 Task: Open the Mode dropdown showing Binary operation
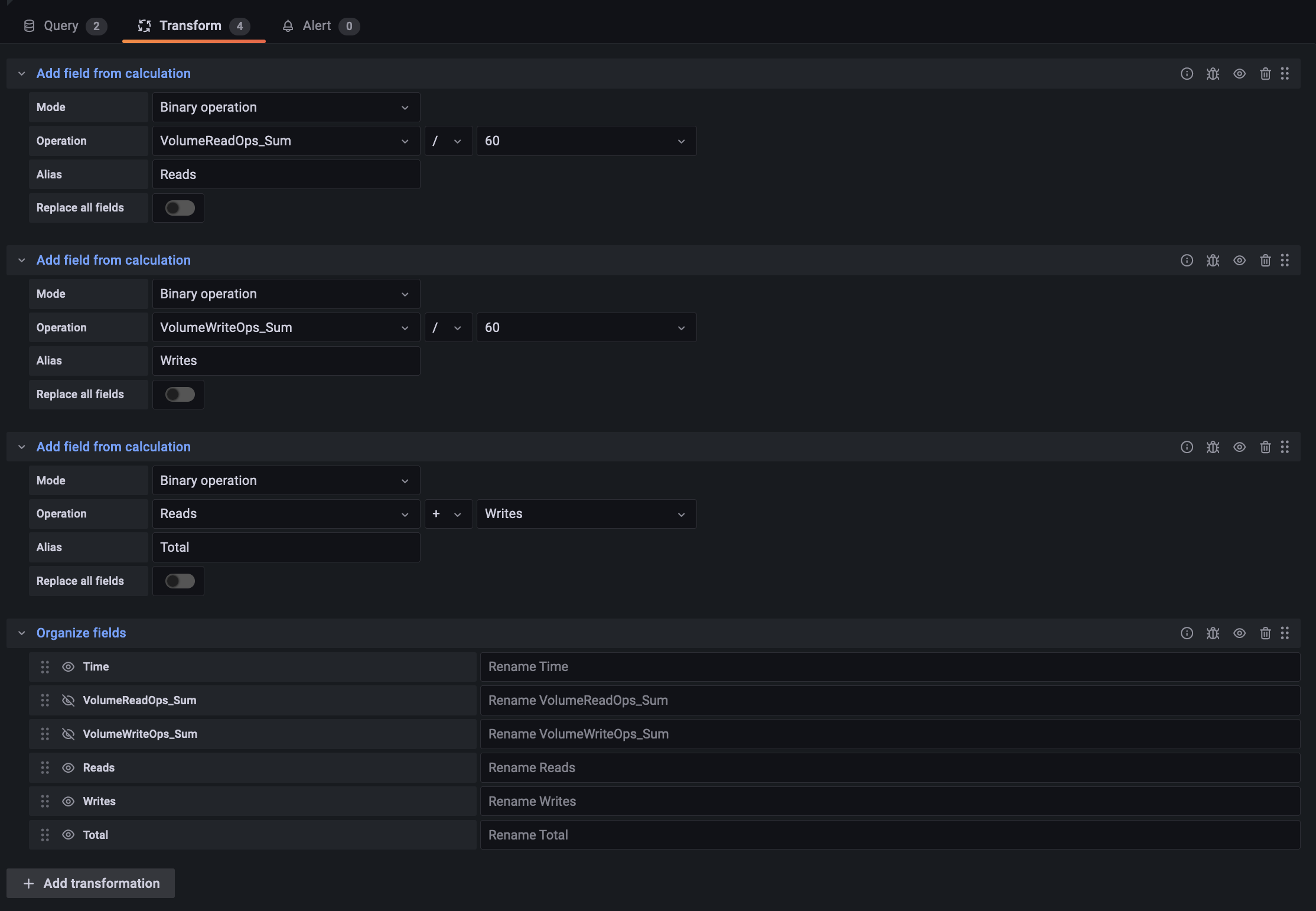(x=286, y=107)
